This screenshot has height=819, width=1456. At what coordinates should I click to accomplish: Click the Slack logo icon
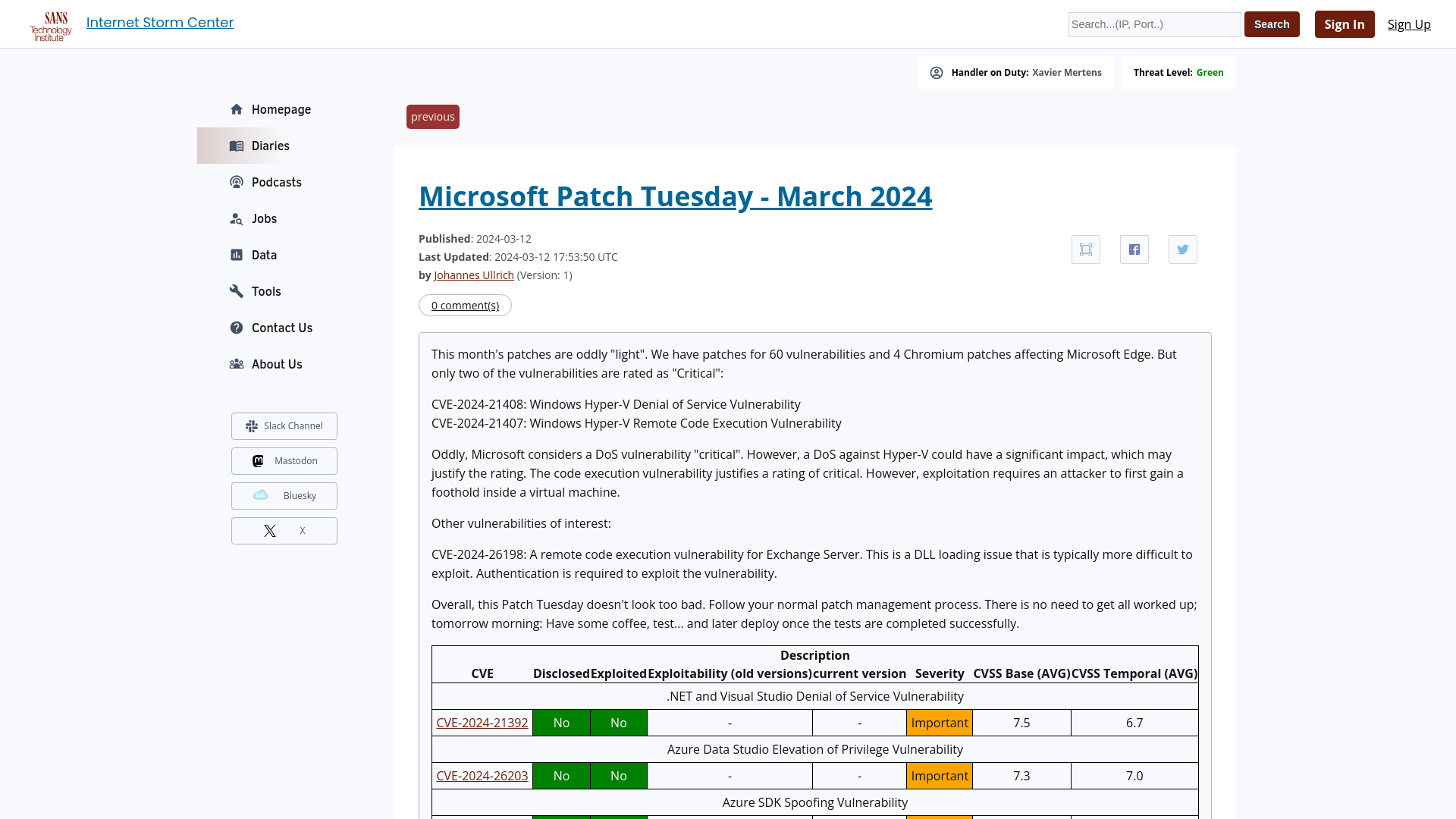click(x=252, y=426)
